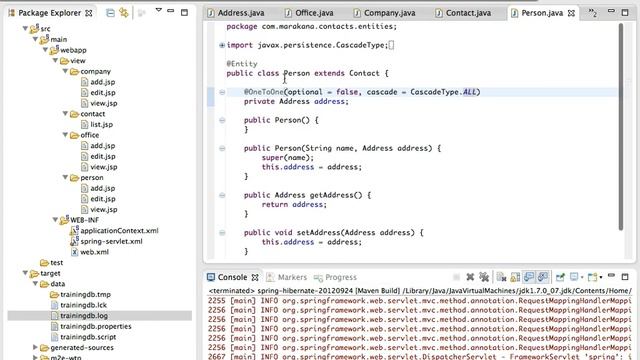This screenshot has height=360, width=640.
Task: Collapse the company folder node
Action: (x=65, y=71)
